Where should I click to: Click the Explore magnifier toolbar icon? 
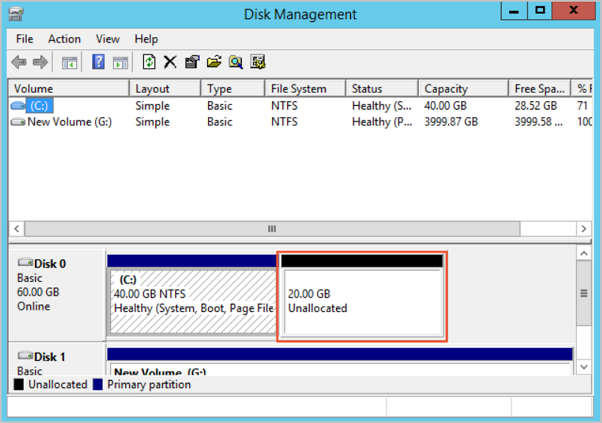coord(236,62)
